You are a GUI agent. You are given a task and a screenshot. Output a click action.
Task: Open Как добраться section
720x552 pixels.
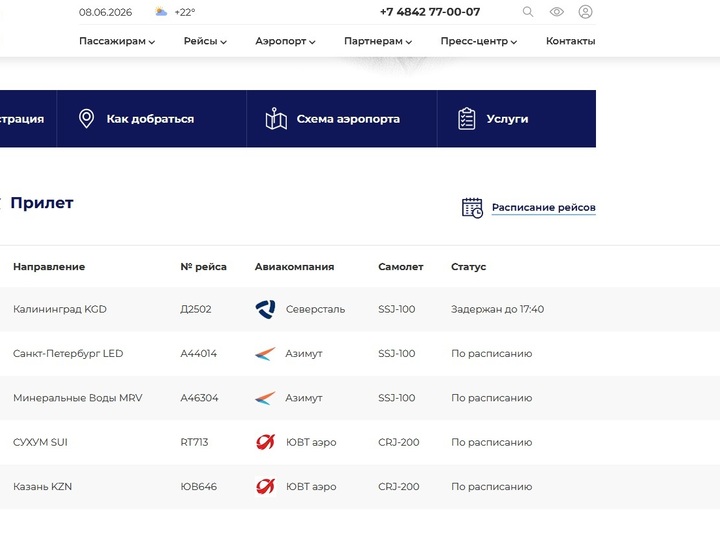(152, 119)
